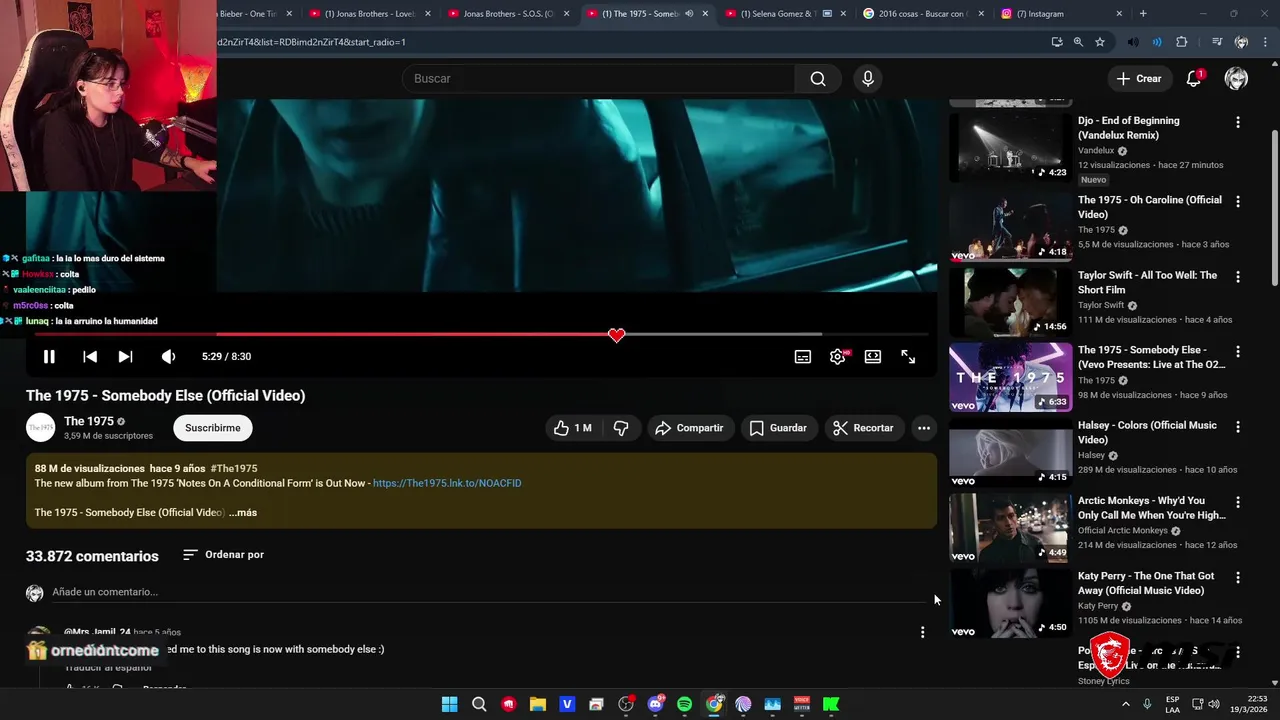Open the browser extensions puzzle icon
The image size is (1280, 720).
coord(1181,42)
